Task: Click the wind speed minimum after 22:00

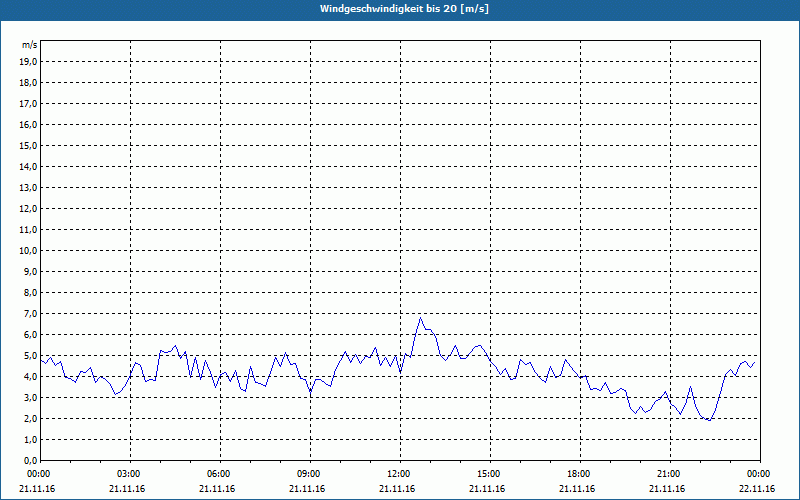Action: coord(709,420)
